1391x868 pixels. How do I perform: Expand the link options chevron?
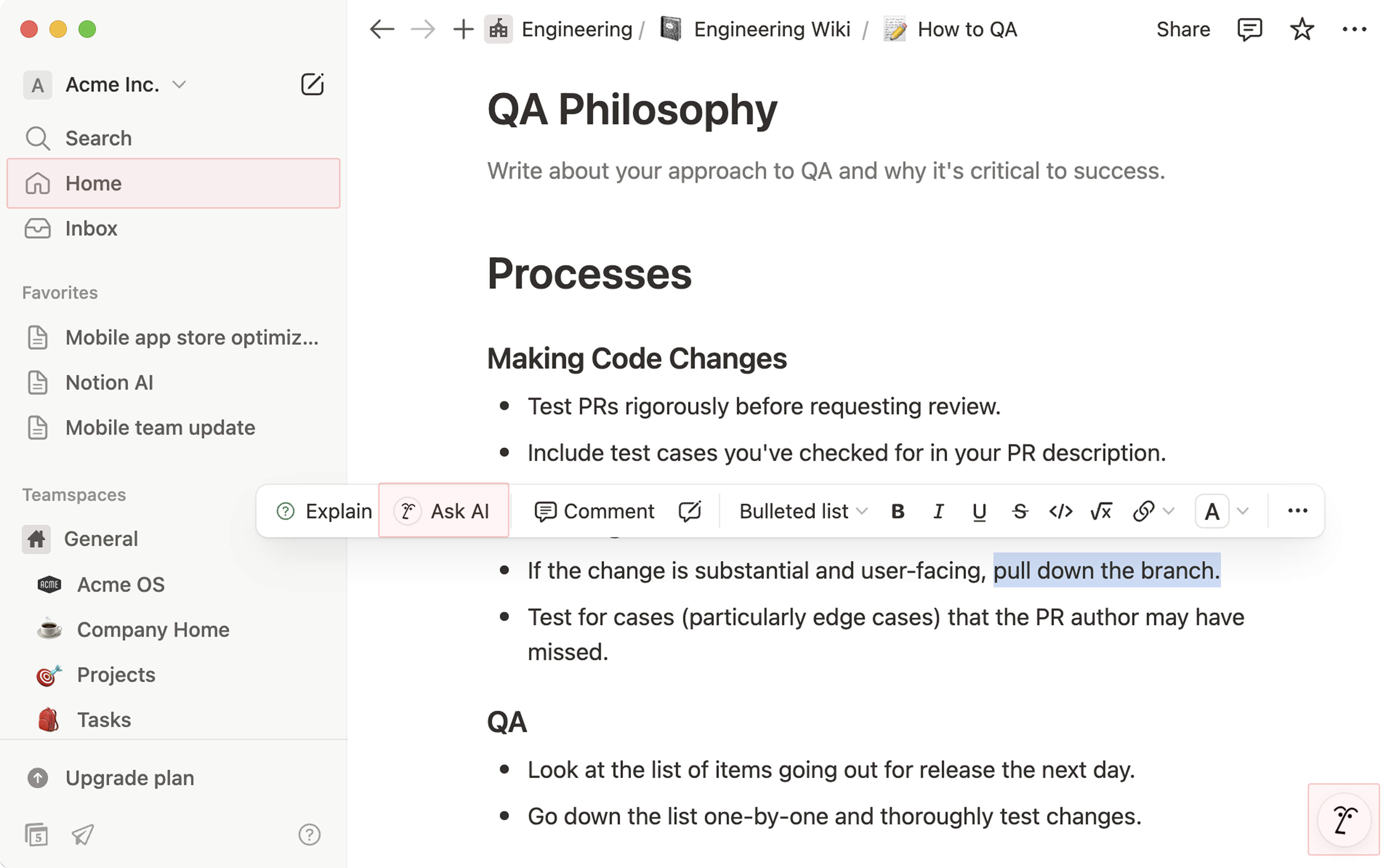[1168, 511]
